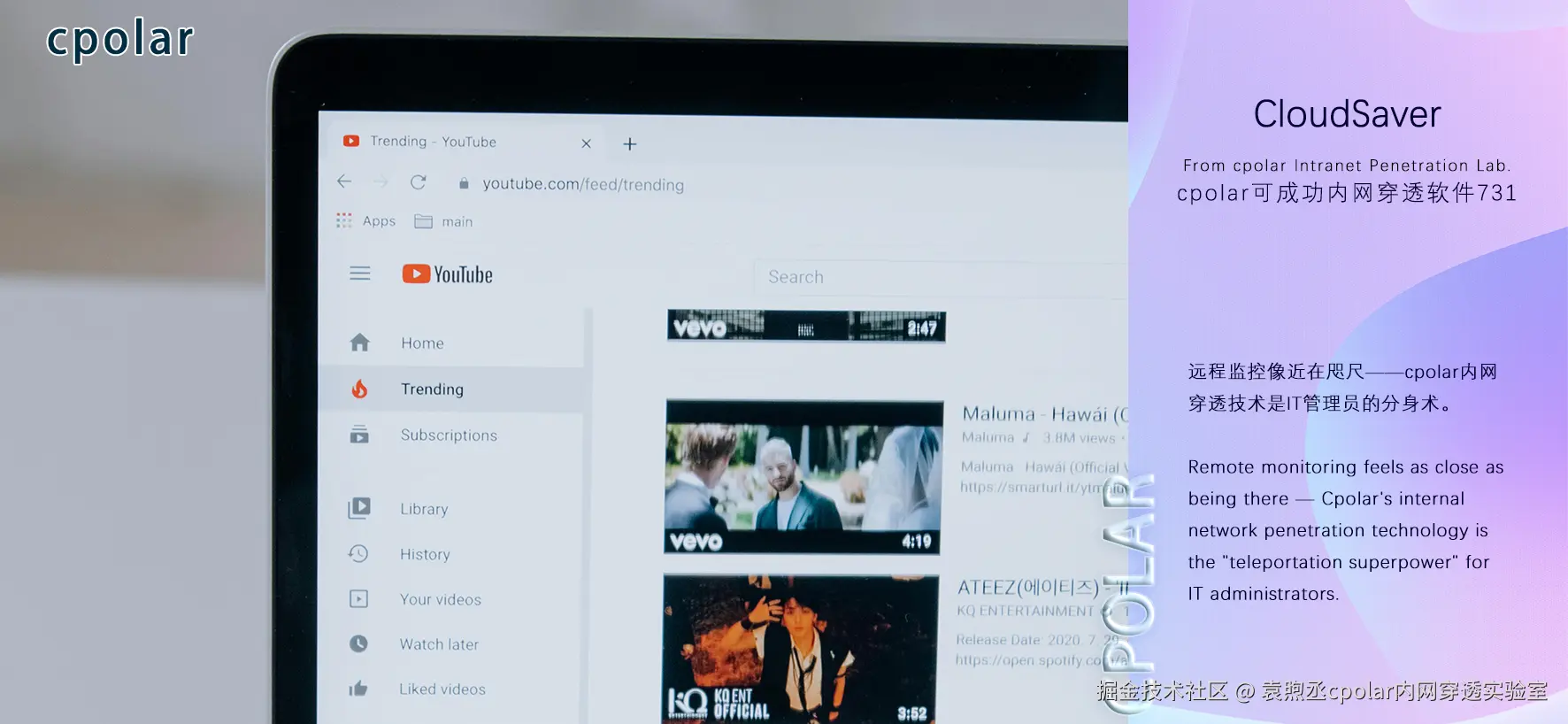
Task: Open the main bookmarks folder
Action: pyautogui.click(x=444, y=221)
